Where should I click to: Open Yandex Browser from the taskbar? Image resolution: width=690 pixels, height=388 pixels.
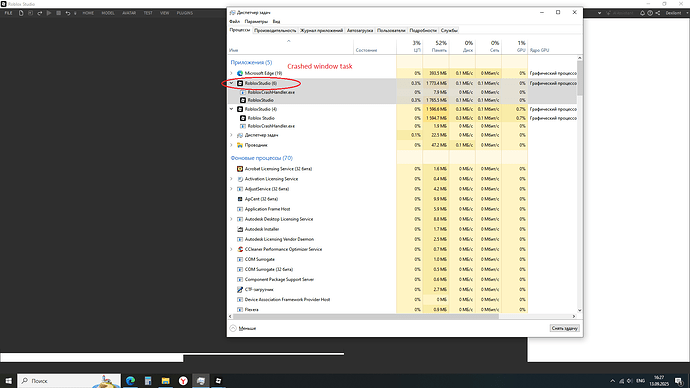(183, 381)
